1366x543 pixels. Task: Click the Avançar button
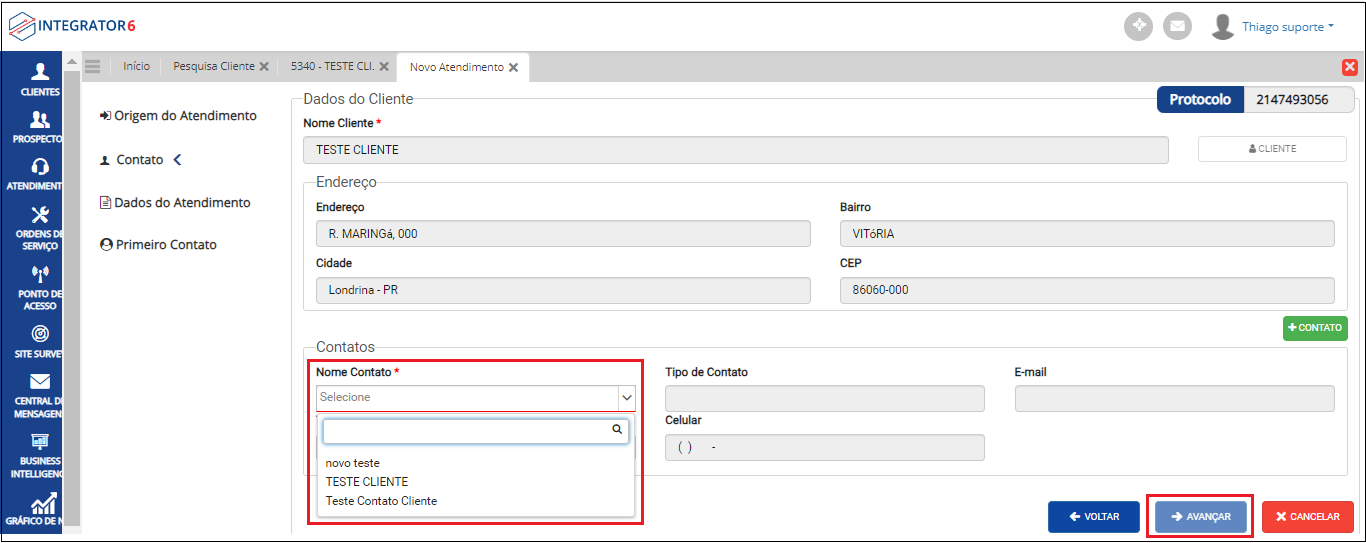[1200, 517]
